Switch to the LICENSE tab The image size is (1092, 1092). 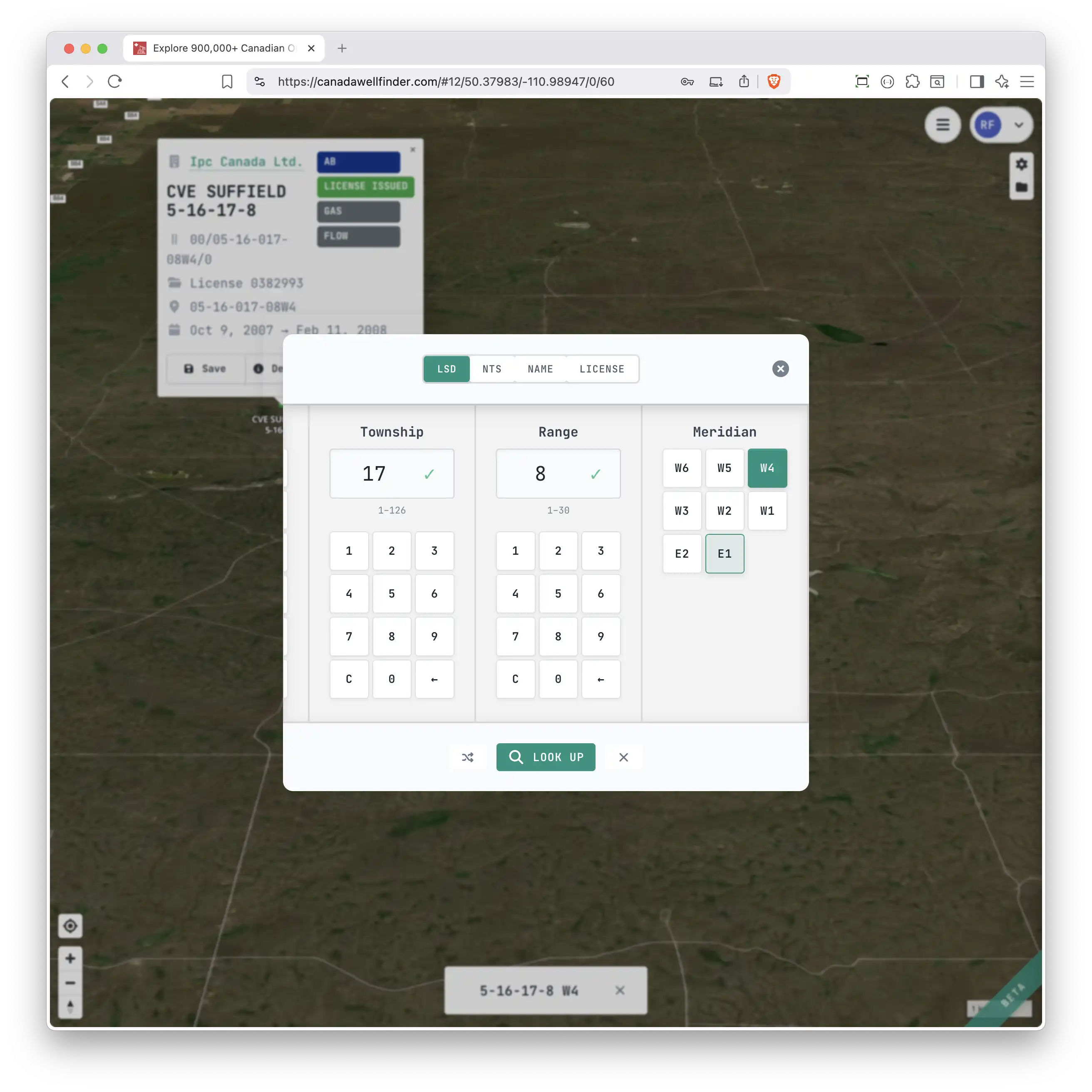tap(601, 369)
